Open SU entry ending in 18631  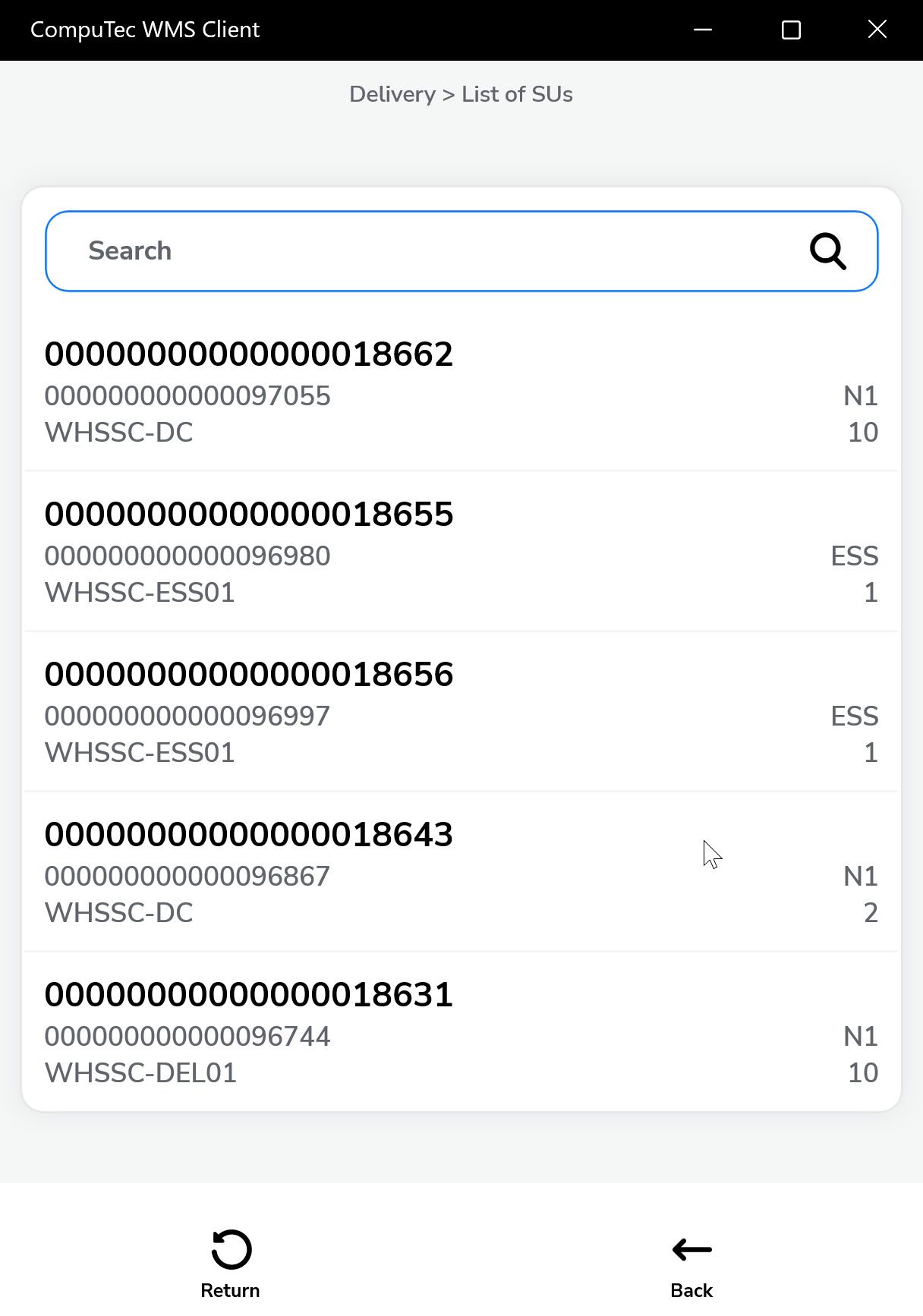(249, 995)
